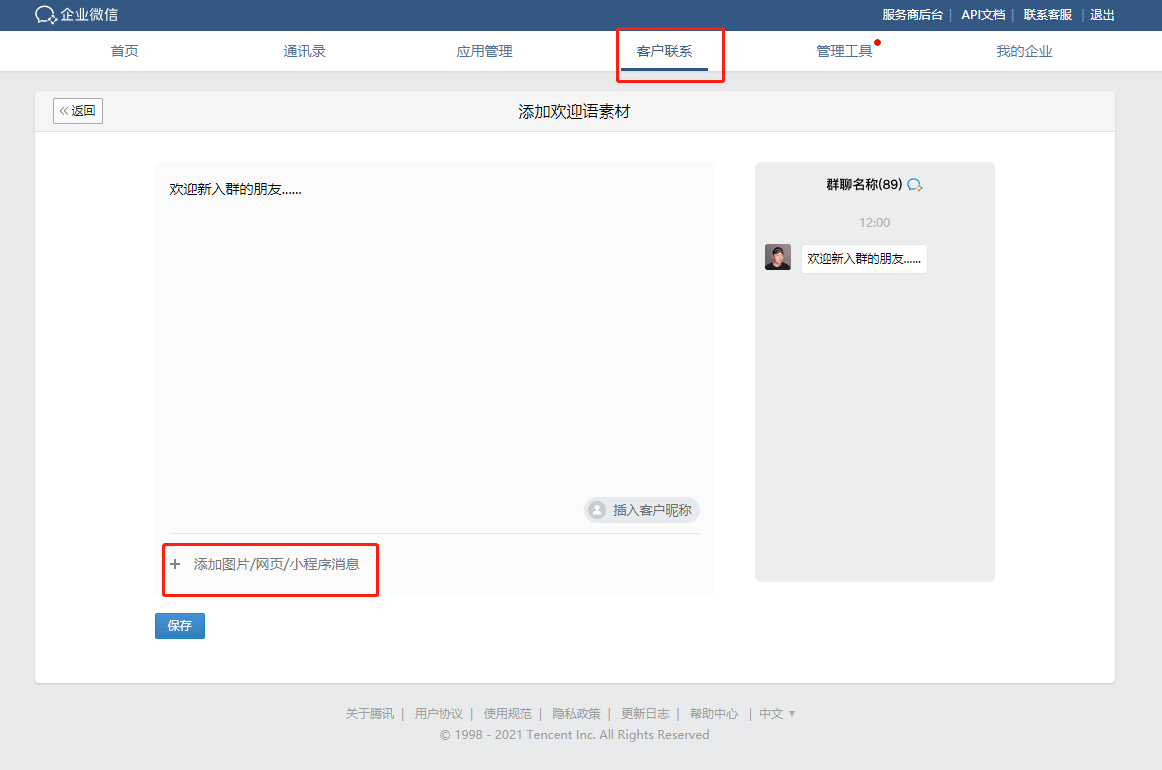Image resolution: width=1162 pixels, height=770 pixels.
Task: Open the API文档 link
Action: pyautogui.click(x=983, y=15)
